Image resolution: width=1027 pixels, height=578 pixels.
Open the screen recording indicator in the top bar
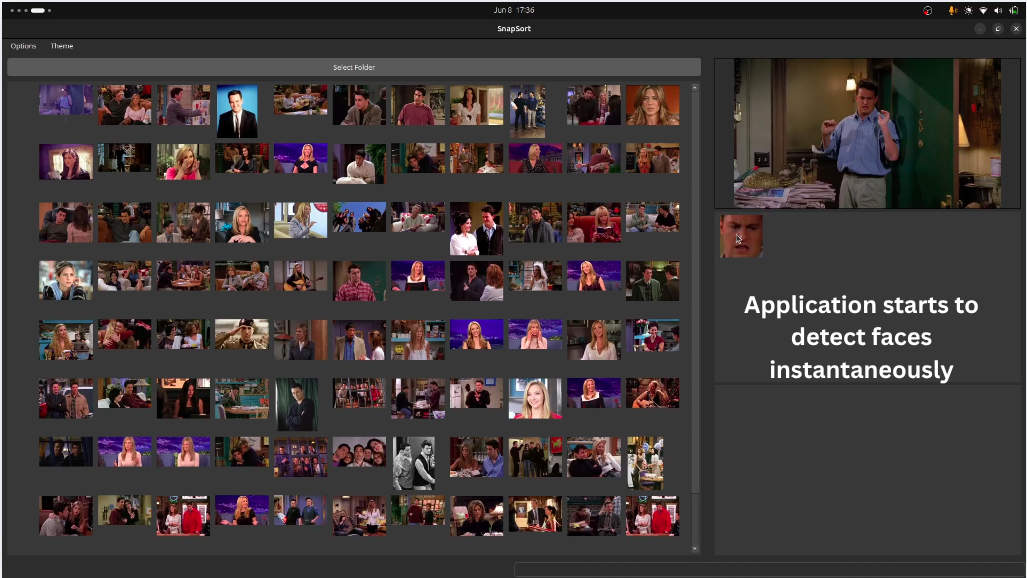[x=927, y=10]
